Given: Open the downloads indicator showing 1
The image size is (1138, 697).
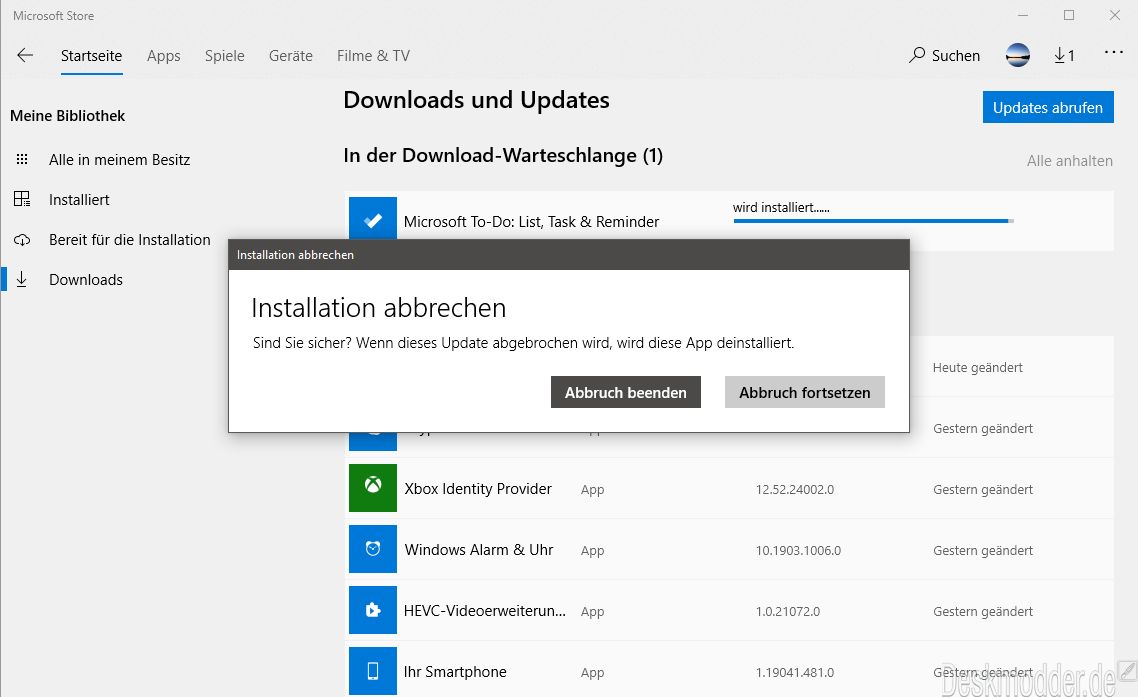Looking at the screenshot, I should pyautogui.click(x=1064, y=56).
